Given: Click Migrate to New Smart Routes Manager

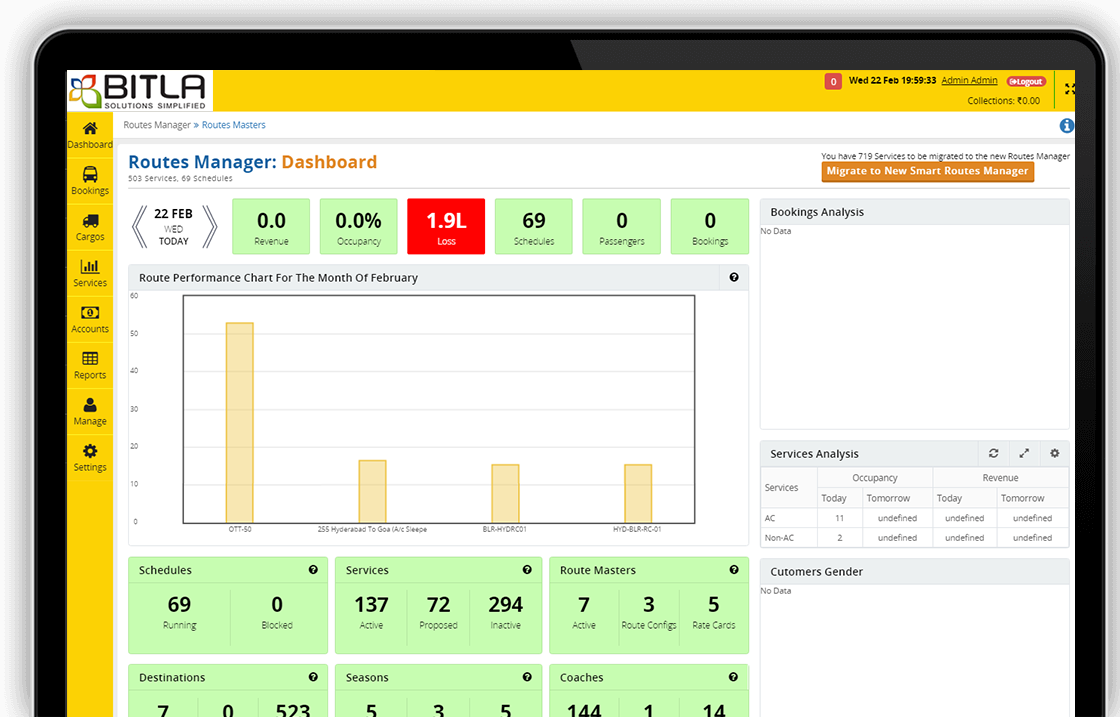Looking at the screenshot, I should tap(927, 171).
